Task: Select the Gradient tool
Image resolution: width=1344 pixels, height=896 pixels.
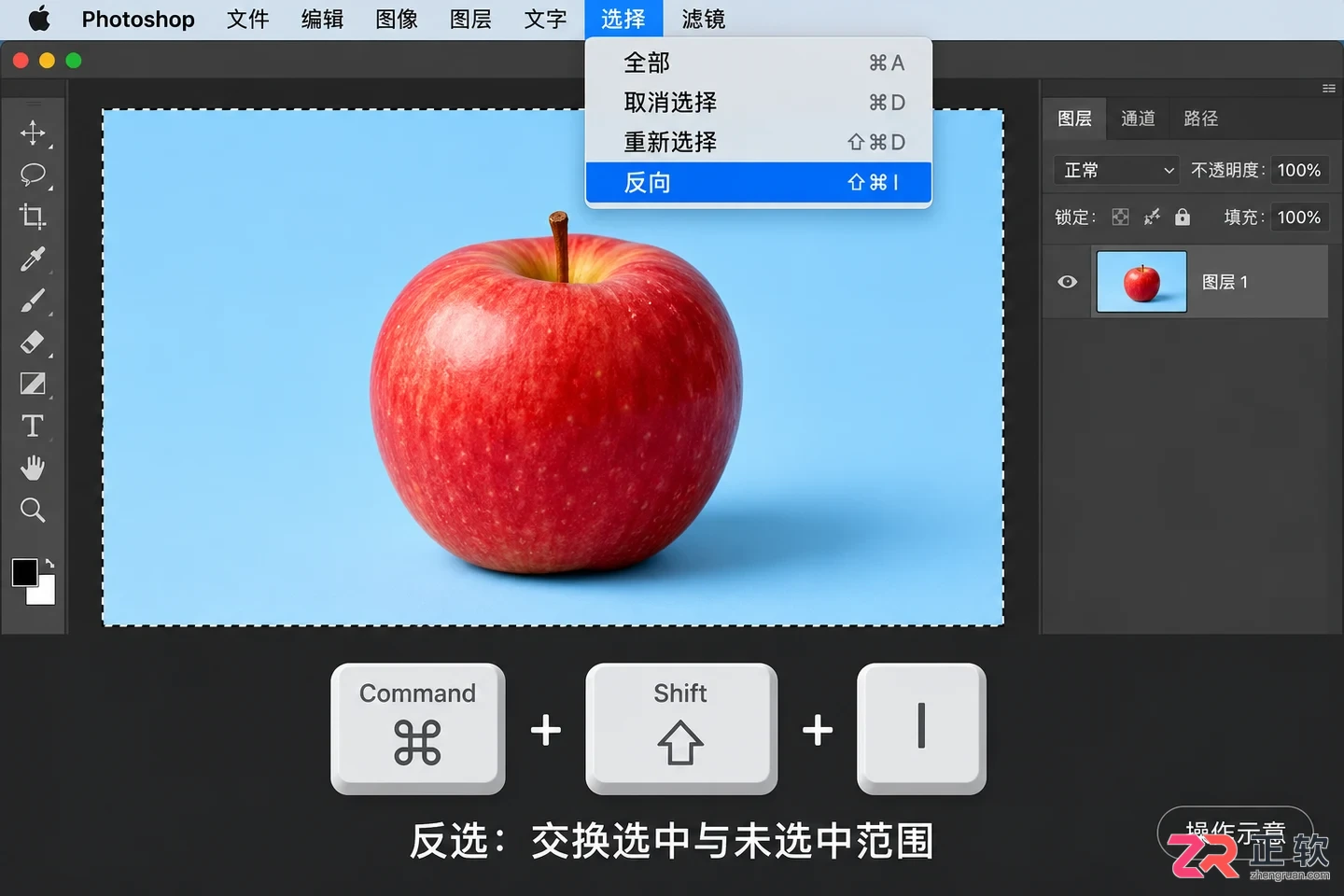Action: [33, 384]
